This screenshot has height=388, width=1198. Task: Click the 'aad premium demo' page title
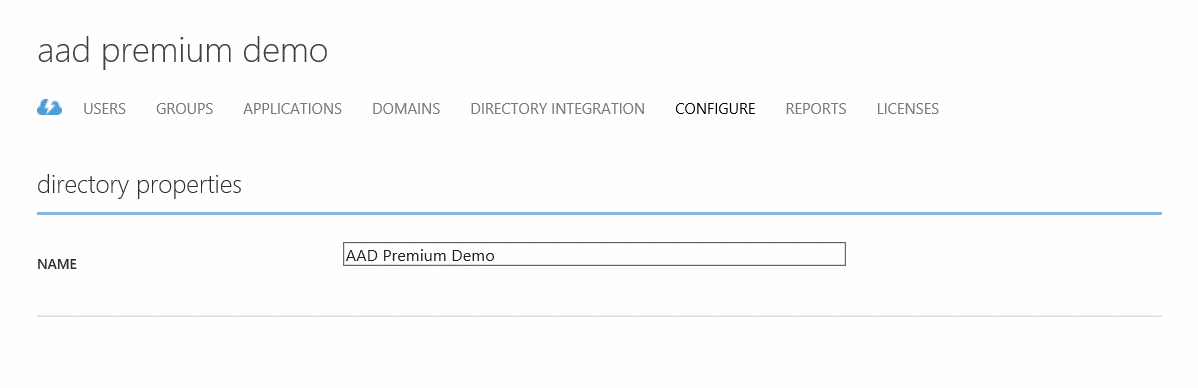coord(183,52)
